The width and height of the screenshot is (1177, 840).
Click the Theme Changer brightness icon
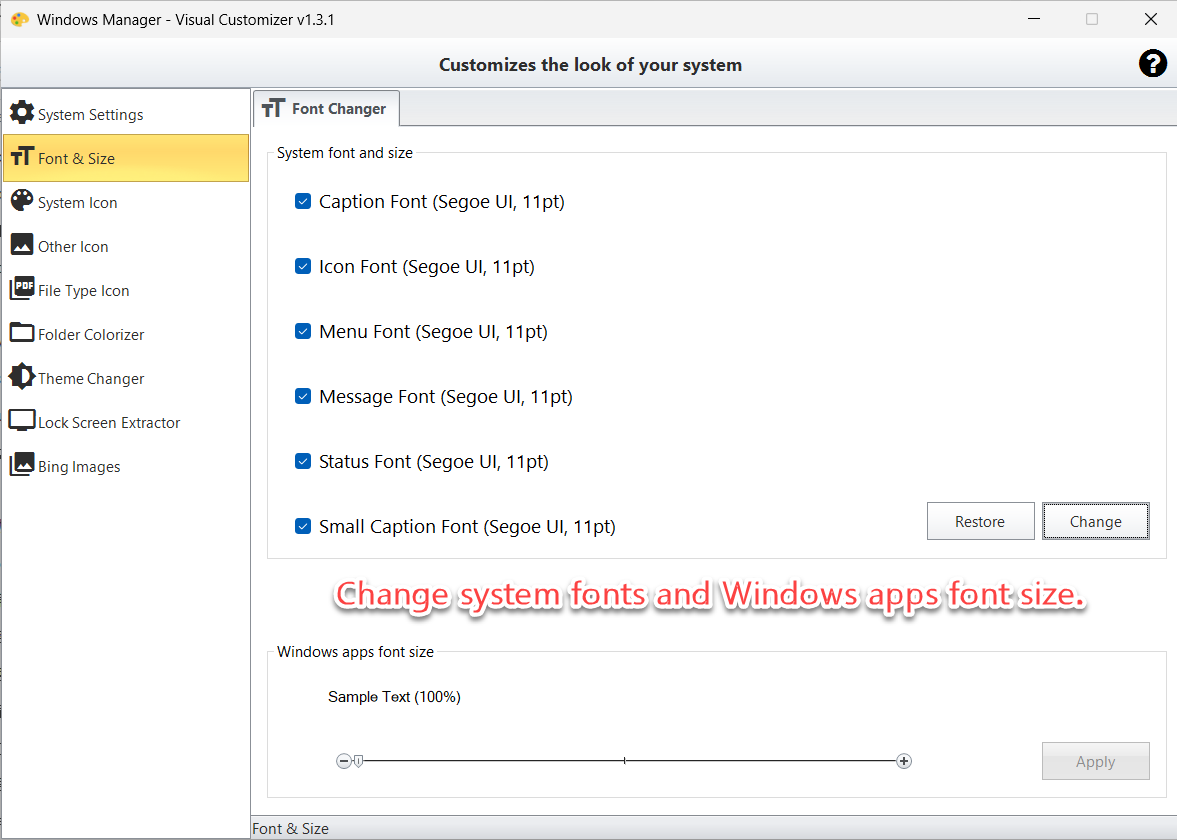pyautogui.click(x=22, y=376)
